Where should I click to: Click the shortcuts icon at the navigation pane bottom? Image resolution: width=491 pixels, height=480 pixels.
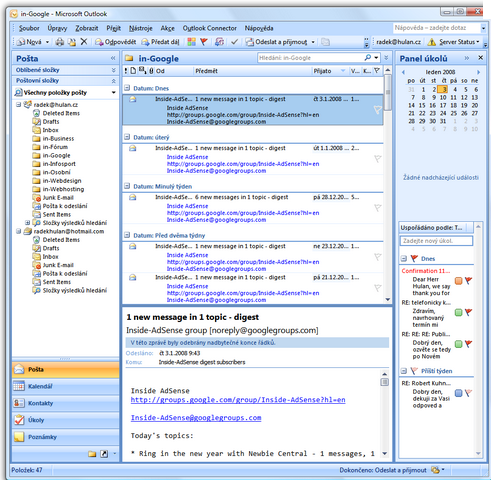(104, 454)
